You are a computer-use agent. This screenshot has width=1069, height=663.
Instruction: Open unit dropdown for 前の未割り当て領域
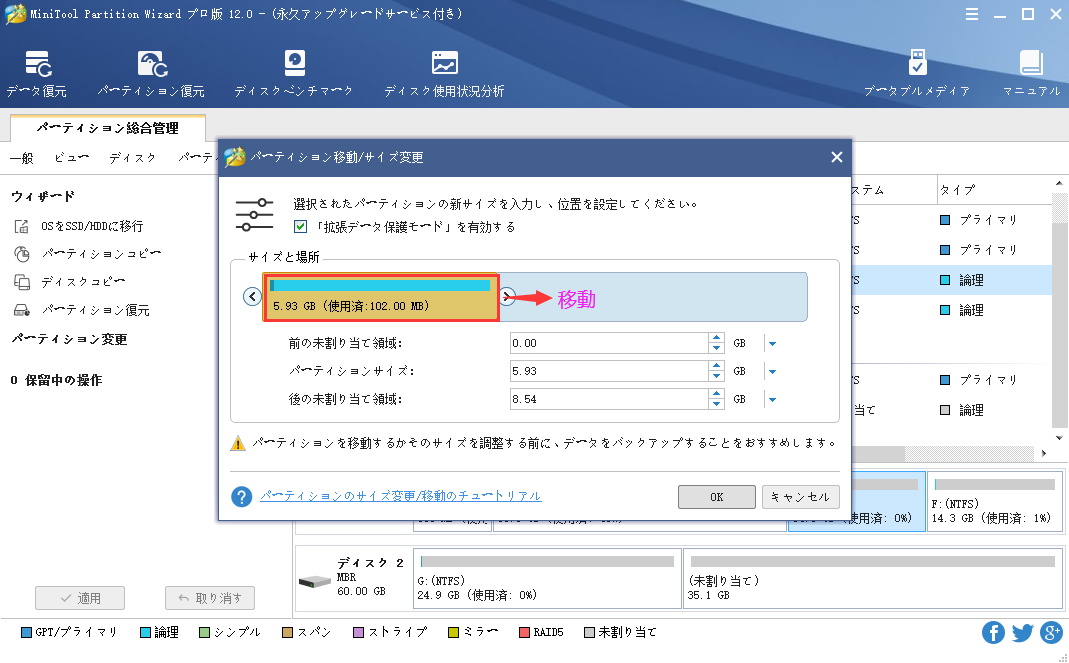pos(772,344)
